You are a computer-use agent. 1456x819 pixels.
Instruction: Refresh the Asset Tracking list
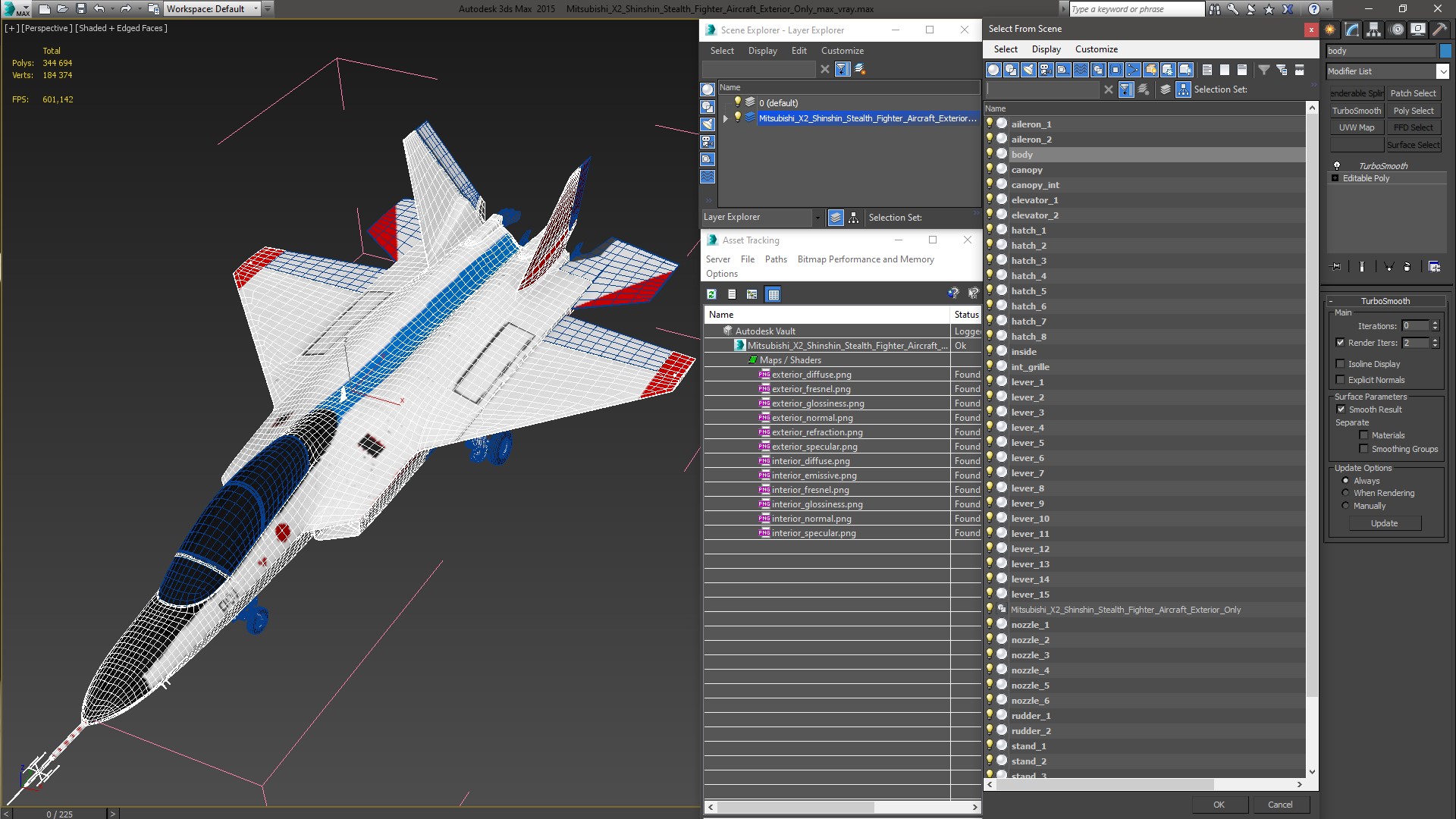point(711,294)
